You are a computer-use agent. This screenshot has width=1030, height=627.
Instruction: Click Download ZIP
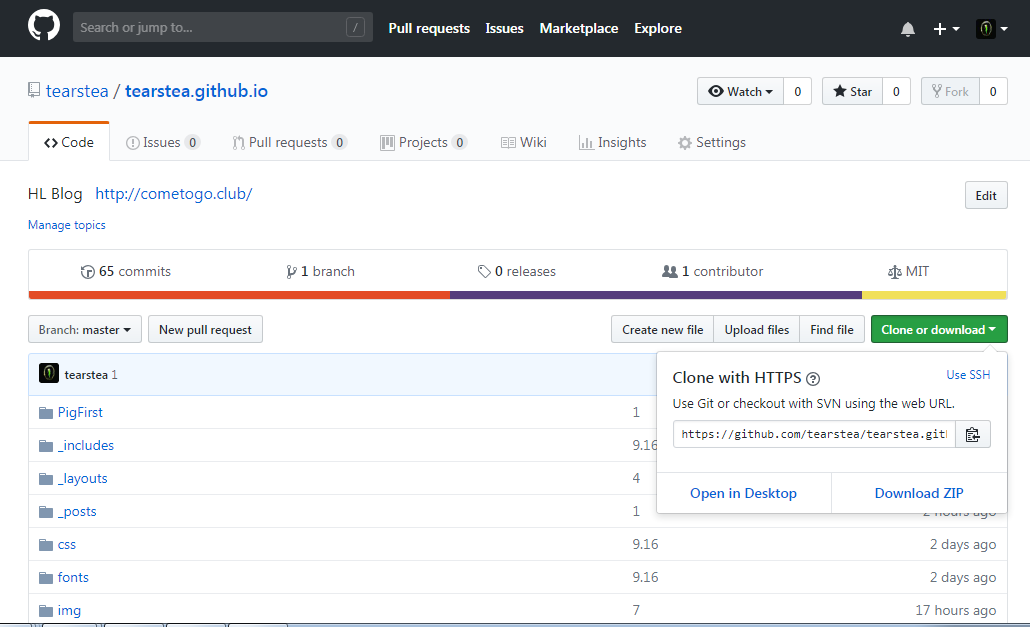[919, 493]
